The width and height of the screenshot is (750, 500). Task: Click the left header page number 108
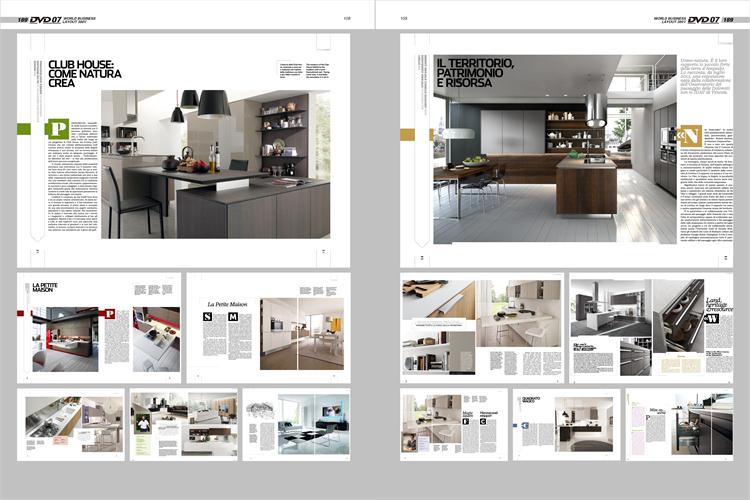pos(346,18)
